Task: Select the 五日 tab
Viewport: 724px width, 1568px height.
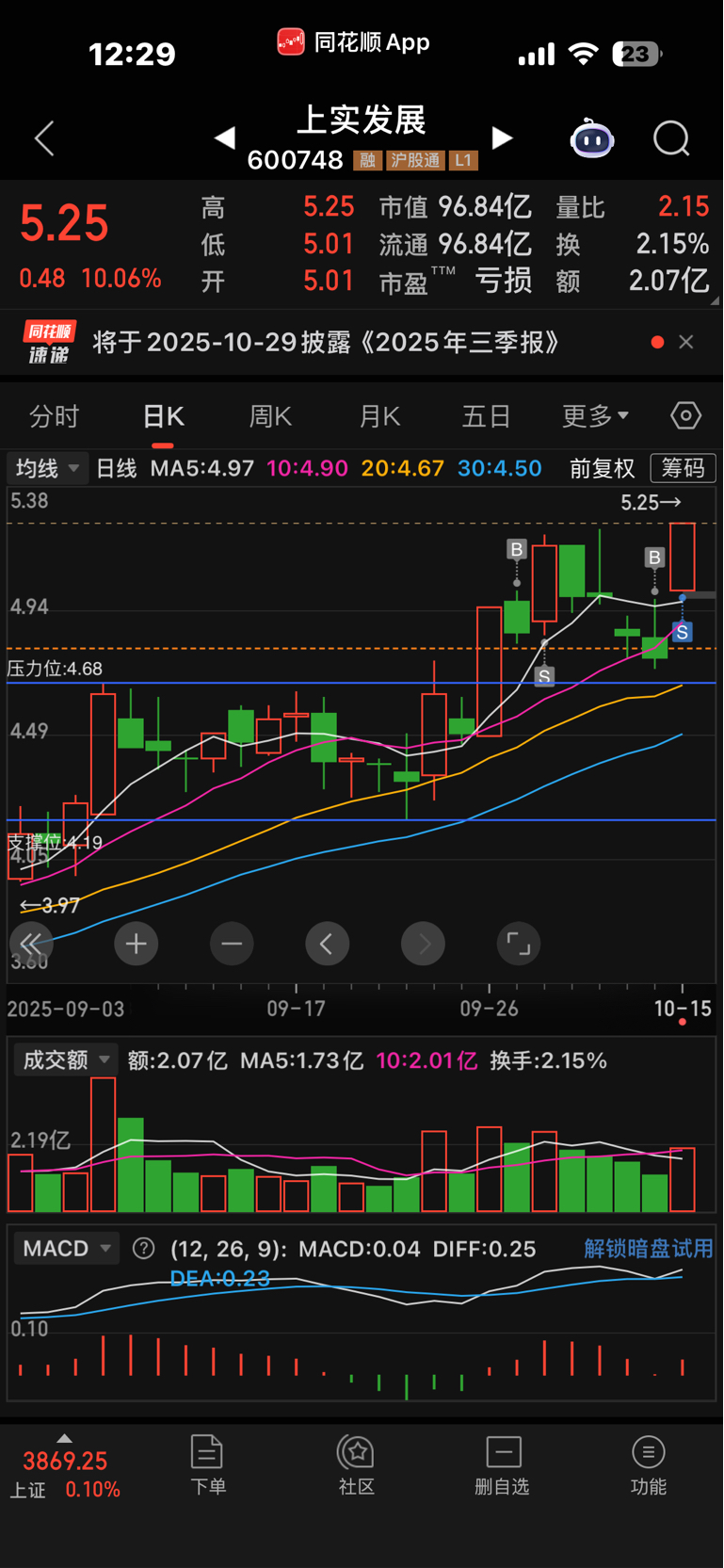Action: [486, 416]
